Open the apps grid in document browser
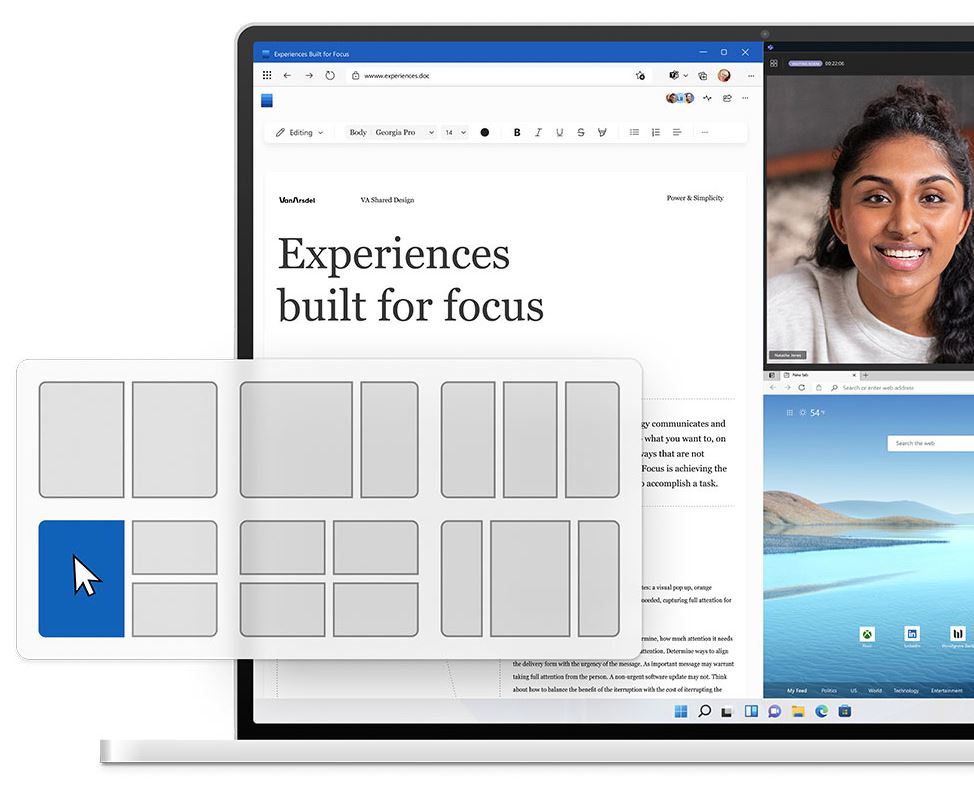The width and height of the screenshot is (974, 789). 267,75
